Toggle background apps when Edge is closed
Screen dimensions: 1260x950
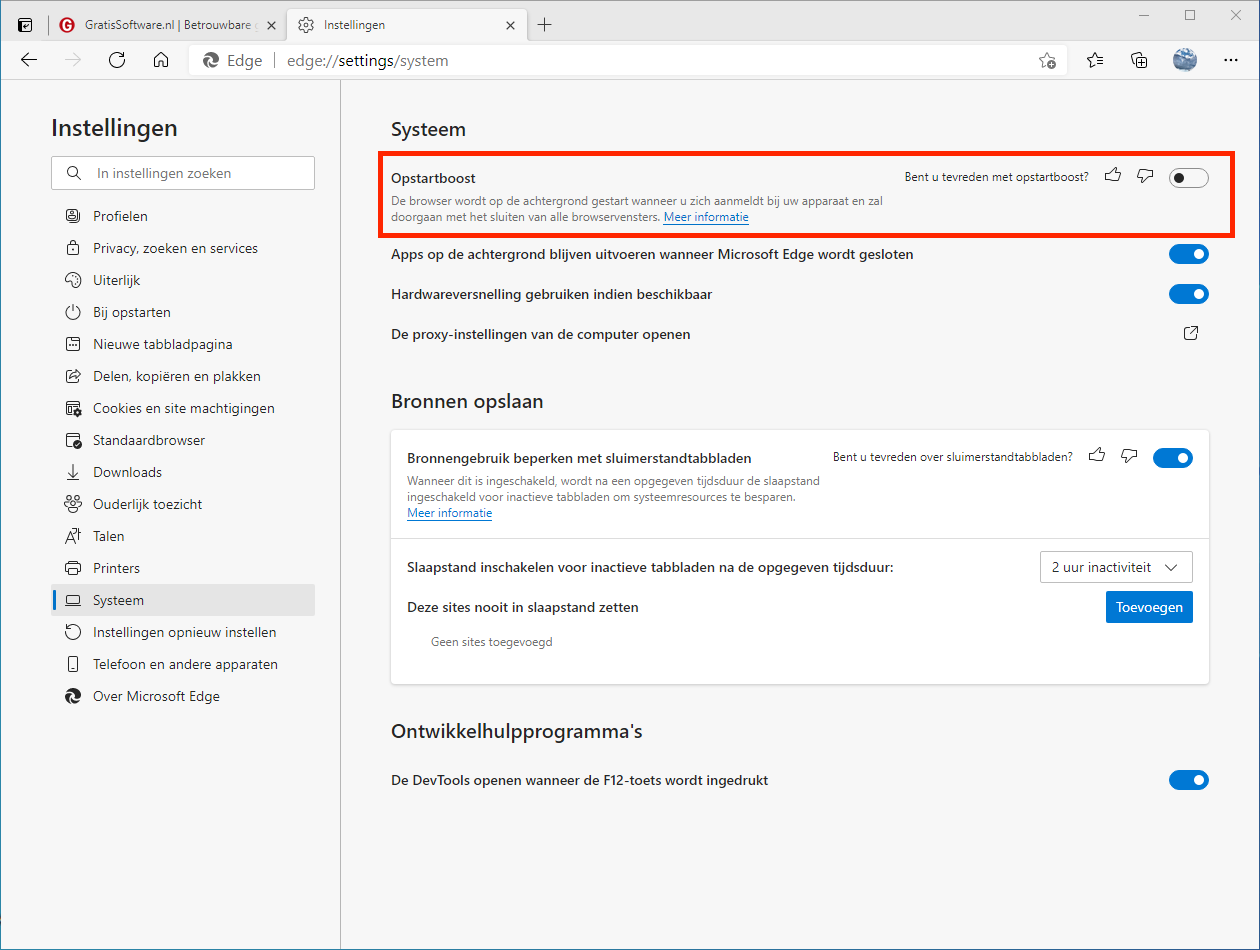click(x=1188, y=254)
